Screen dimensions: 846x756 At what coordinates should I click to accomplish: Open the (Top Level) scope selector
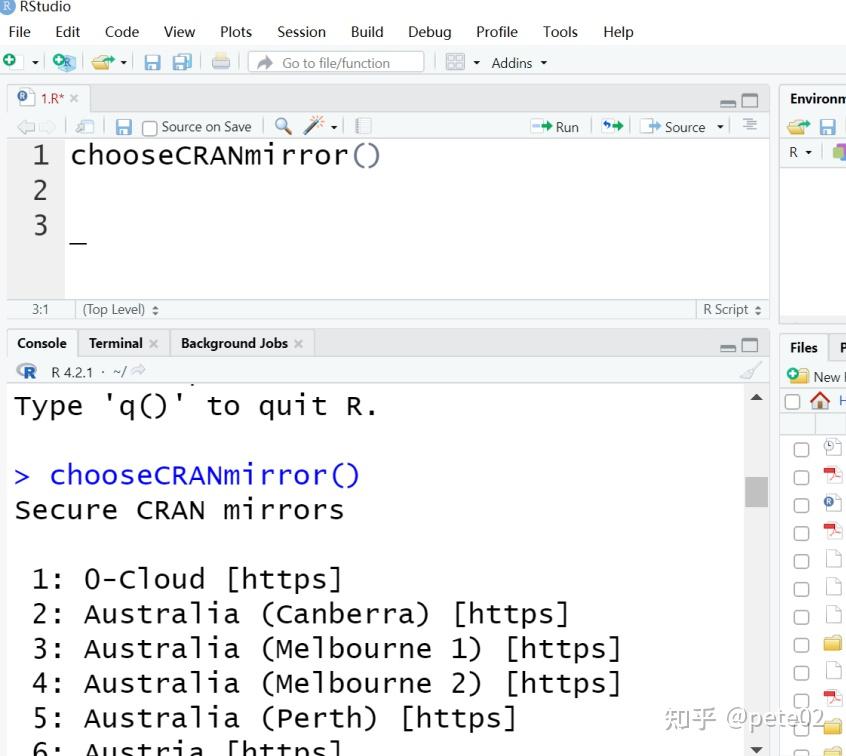pyautogui.click(x=120, y=309)
